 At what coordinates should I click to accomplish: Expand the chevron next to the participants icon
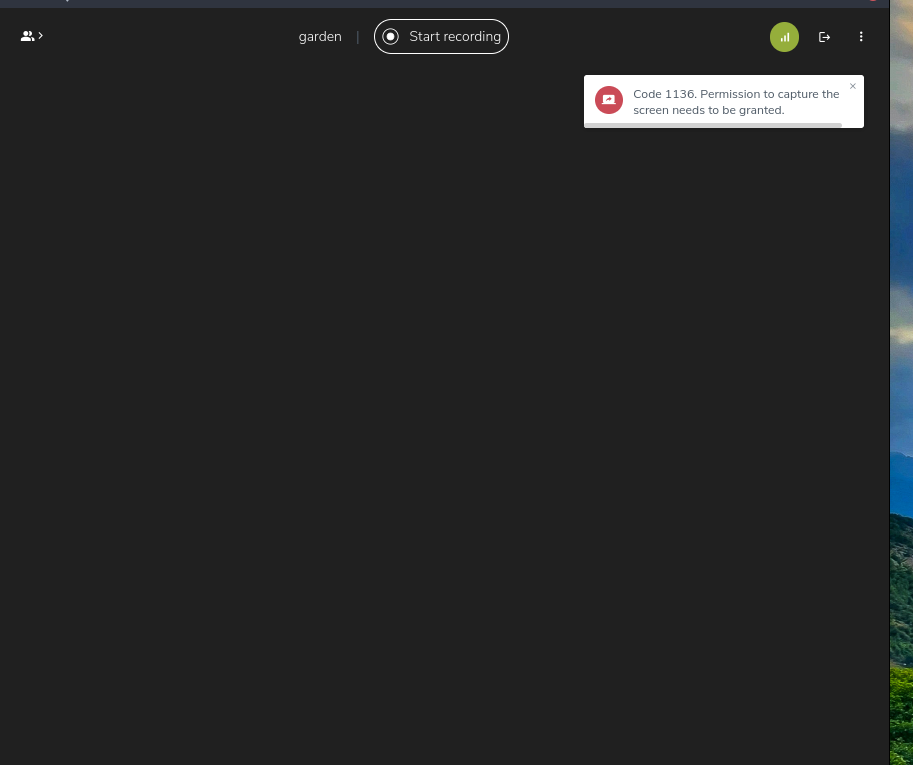pos(40,36)
